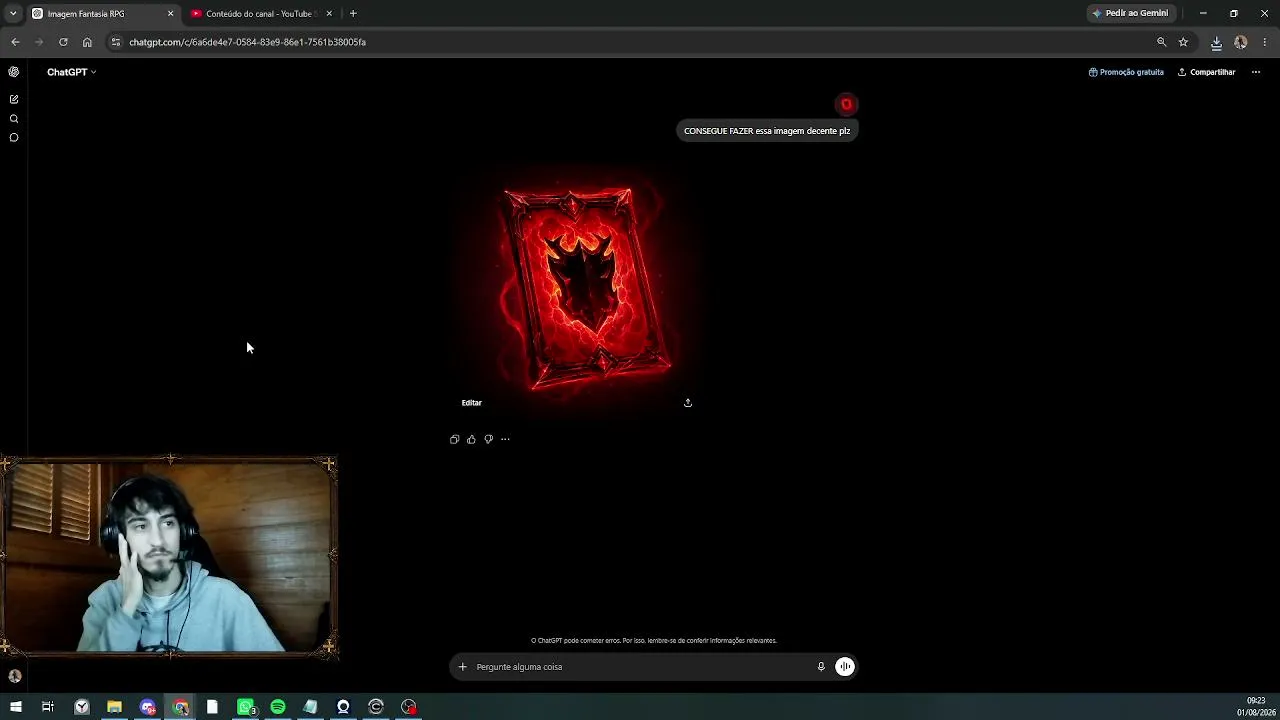Click the chatgpt.com address bar URL
Screen dimensions: 1280x720
(247, 42)
